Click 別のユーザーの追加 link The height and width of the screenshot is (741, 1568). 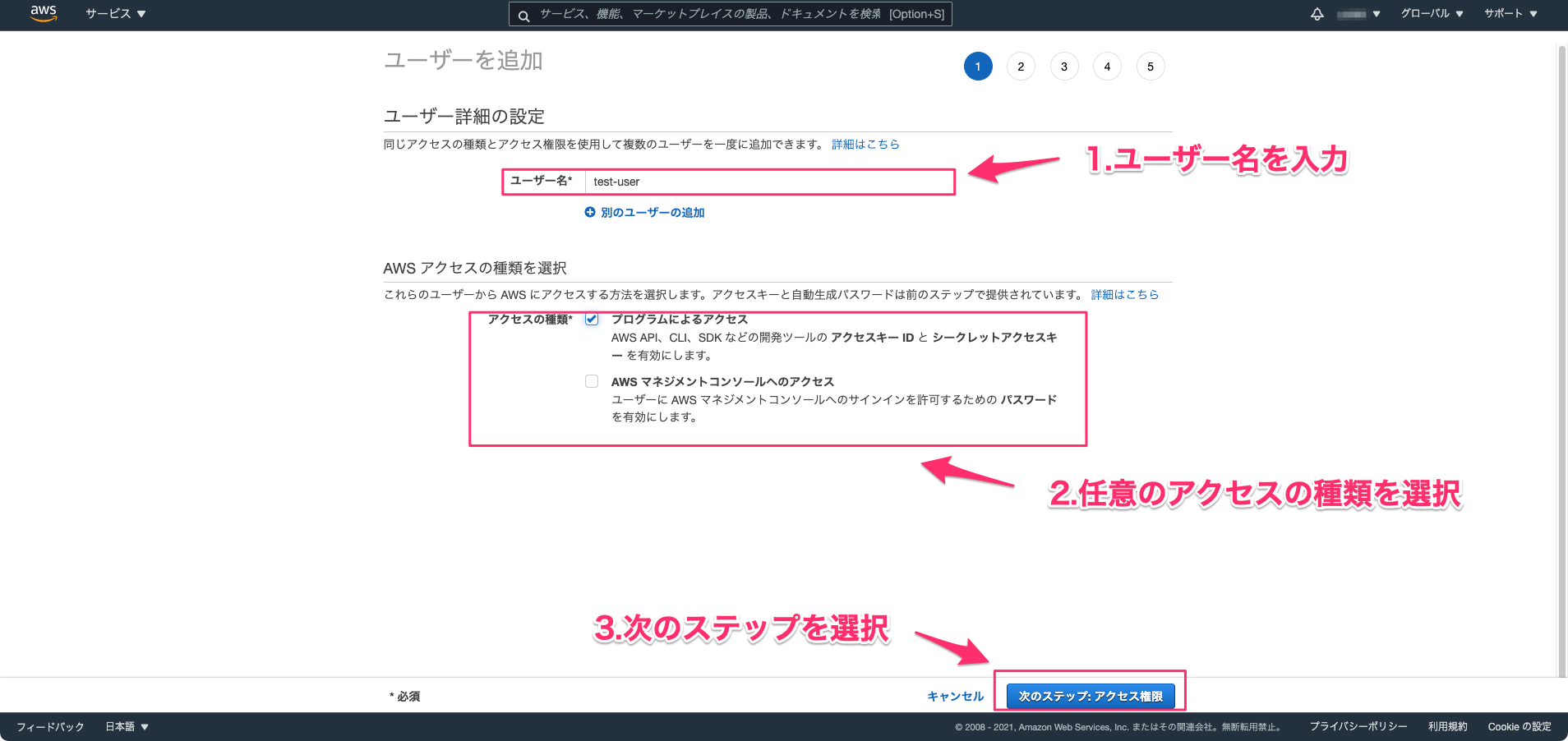pos(653,212)
